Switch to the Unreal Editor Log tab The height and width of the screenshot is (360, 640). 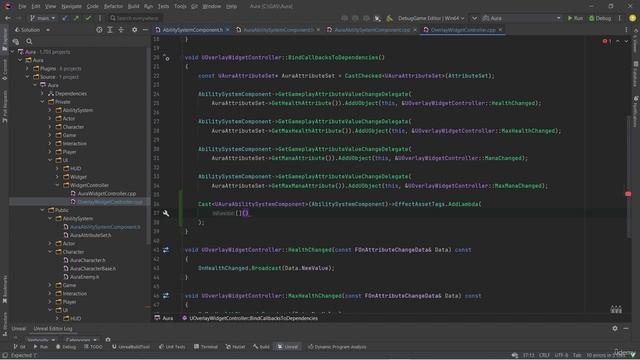click(53, 329)
